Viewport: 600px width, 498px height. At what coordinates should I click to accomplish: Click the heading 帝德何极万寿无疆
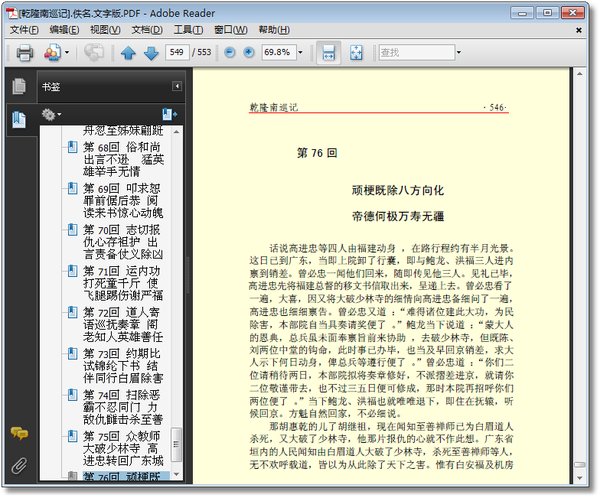coord(398,216)
